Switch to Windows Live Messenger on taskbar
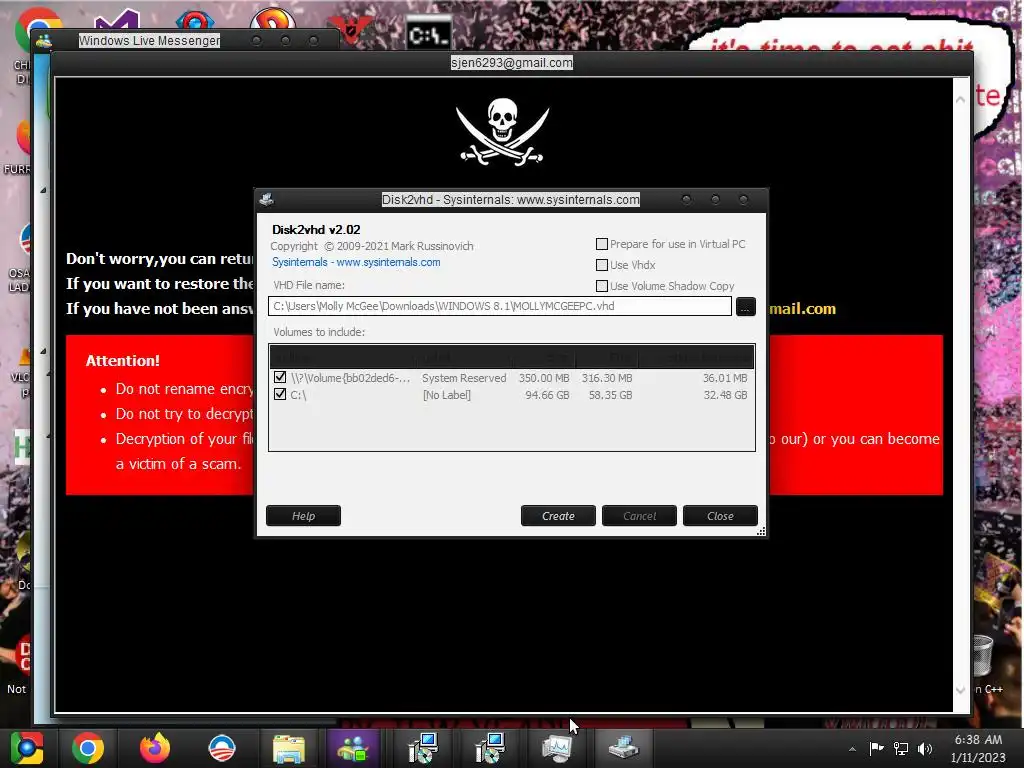 (x=353, y=748)
